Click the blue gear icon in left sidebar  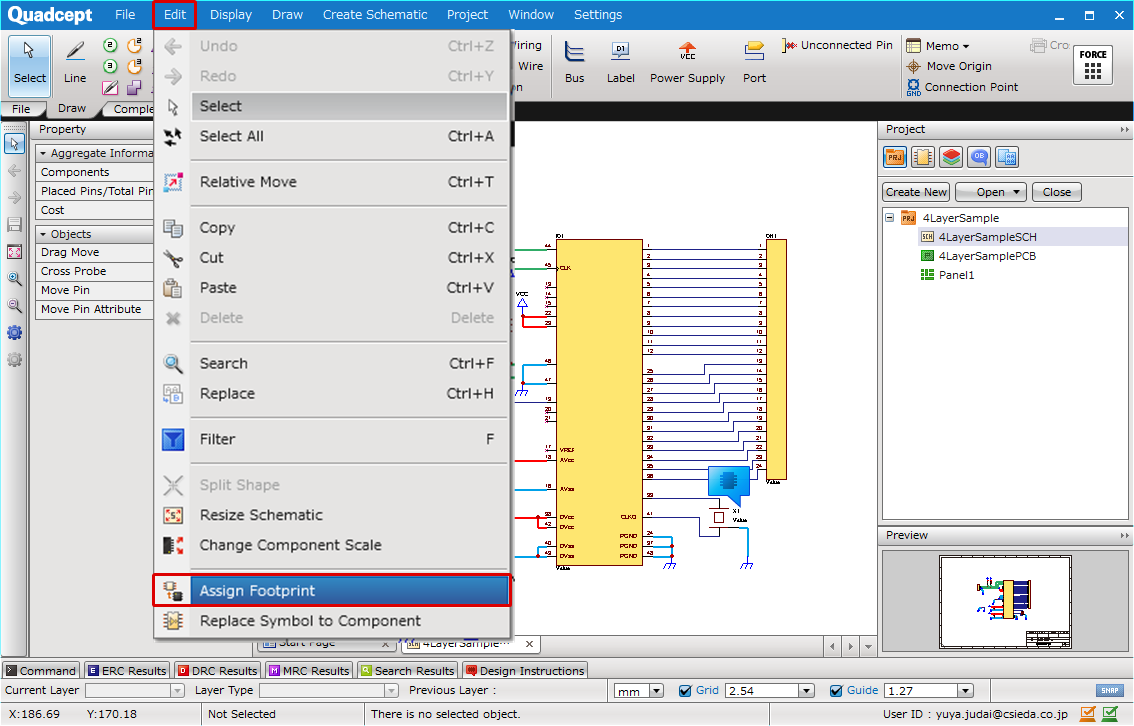click(14, 333)
